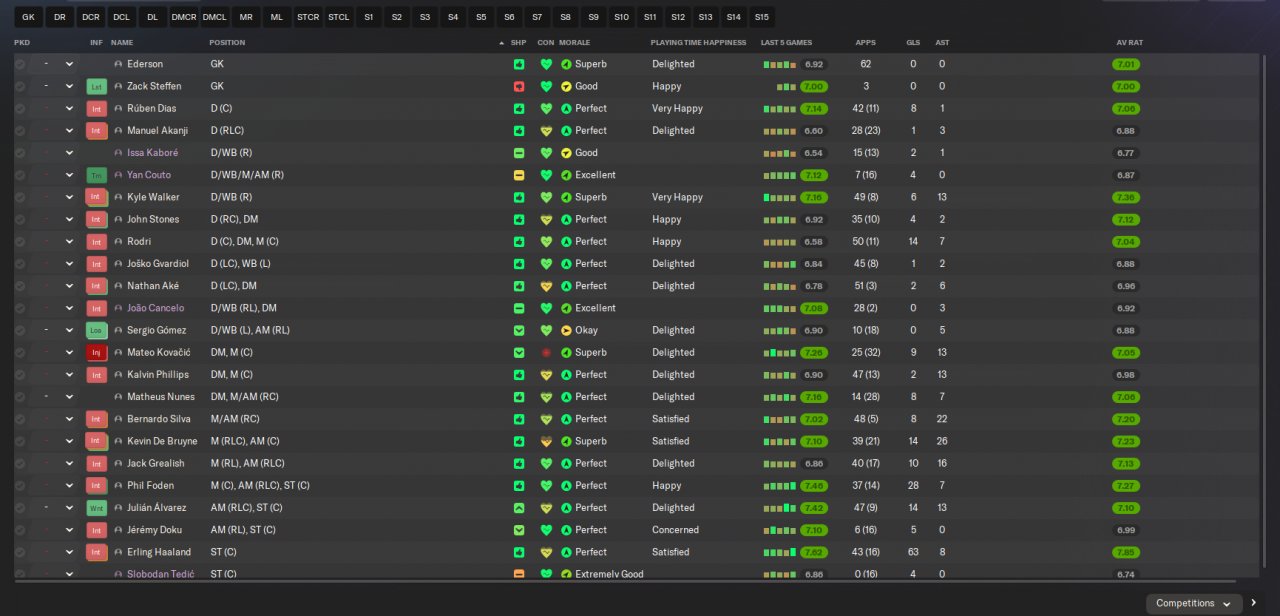Tick the picked circle for Phil Foden
This screenshot has height=616, width=1280.
pos(20,486)
